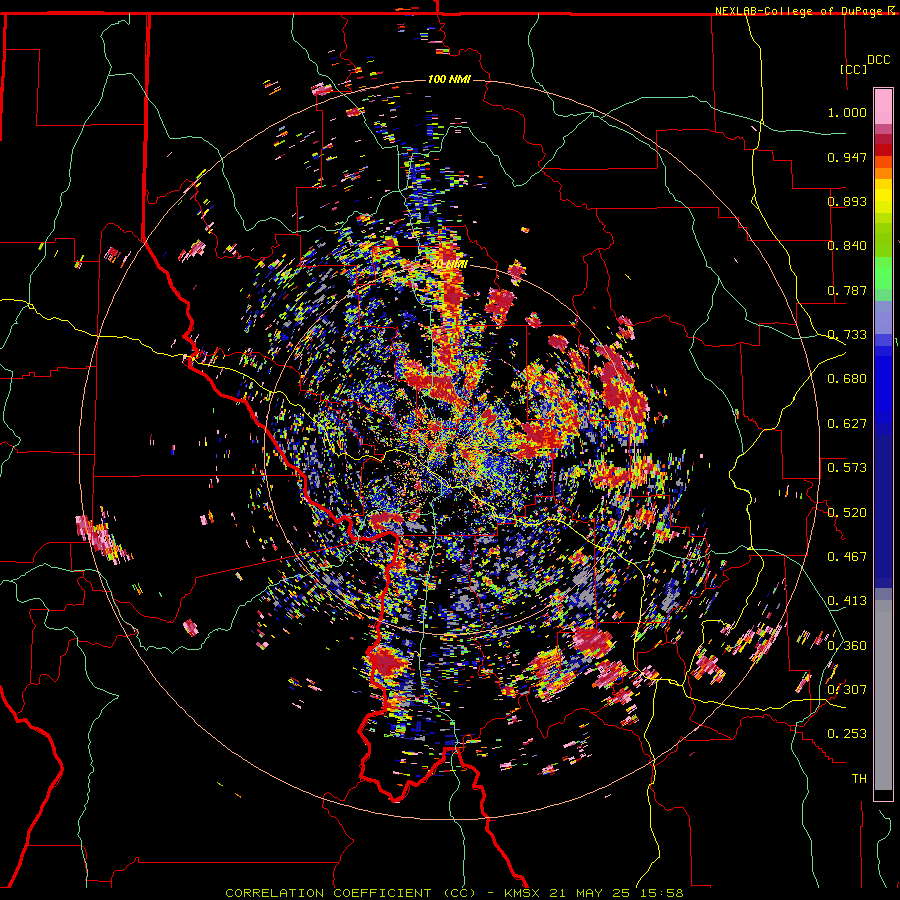Pick the gray segment of the color bar
The width and height of the screenshot is (900, 900).
[x=883, y=695]
